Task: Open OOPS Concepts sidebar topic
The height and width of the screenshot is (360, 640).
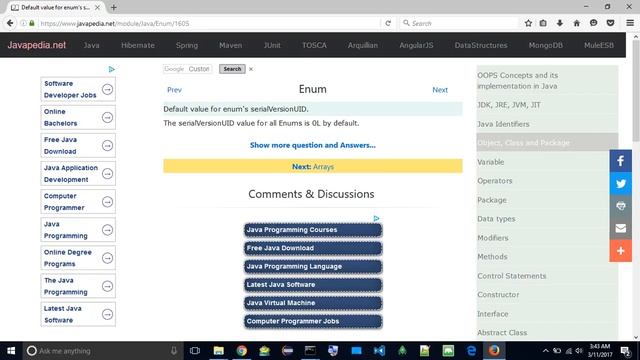Action: (x=547, y=81)
